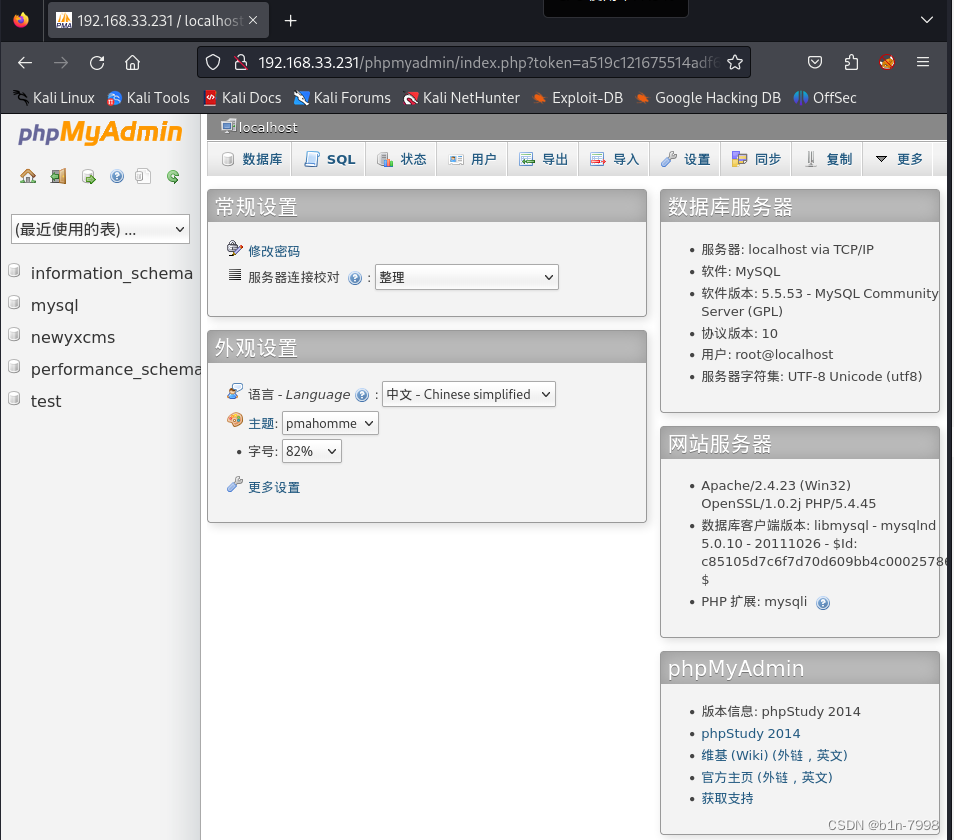Open the 复制 tab
This screenshot has height=840, width=954.
coord(827,159)
